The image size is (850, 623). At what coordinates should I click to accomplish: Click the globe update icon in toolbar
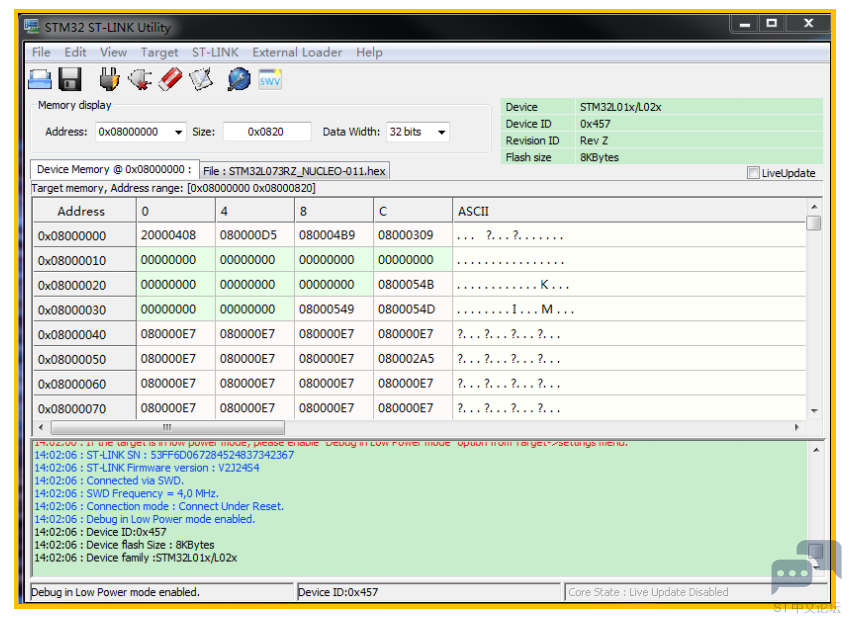click(x=239, y=79)
